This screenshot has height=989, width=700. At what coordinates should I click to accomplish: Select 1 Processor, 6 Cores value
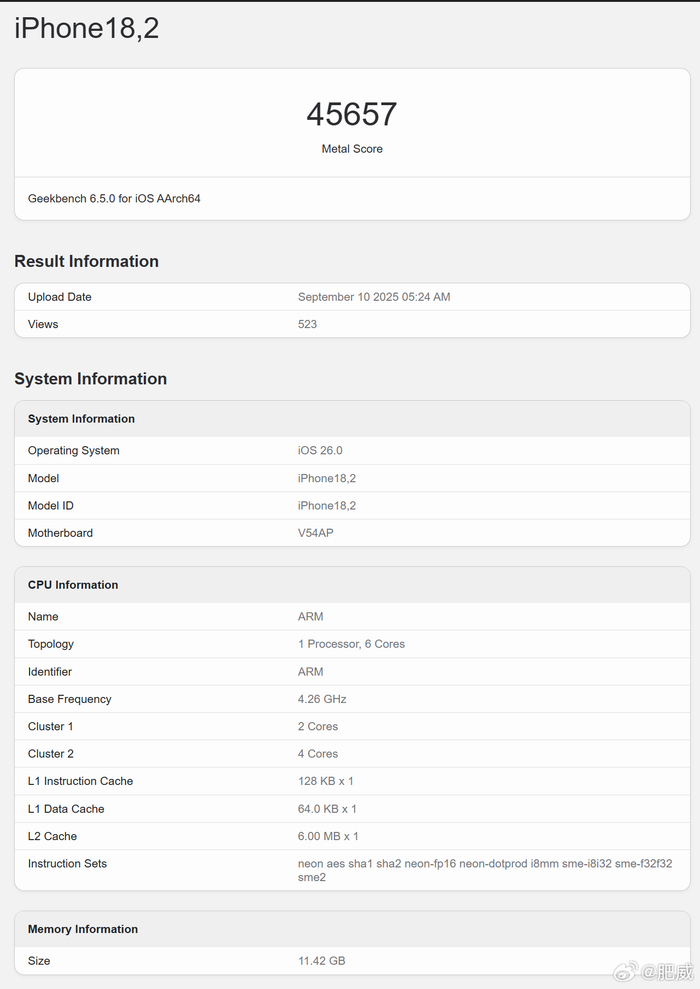(x=351, y=644)
